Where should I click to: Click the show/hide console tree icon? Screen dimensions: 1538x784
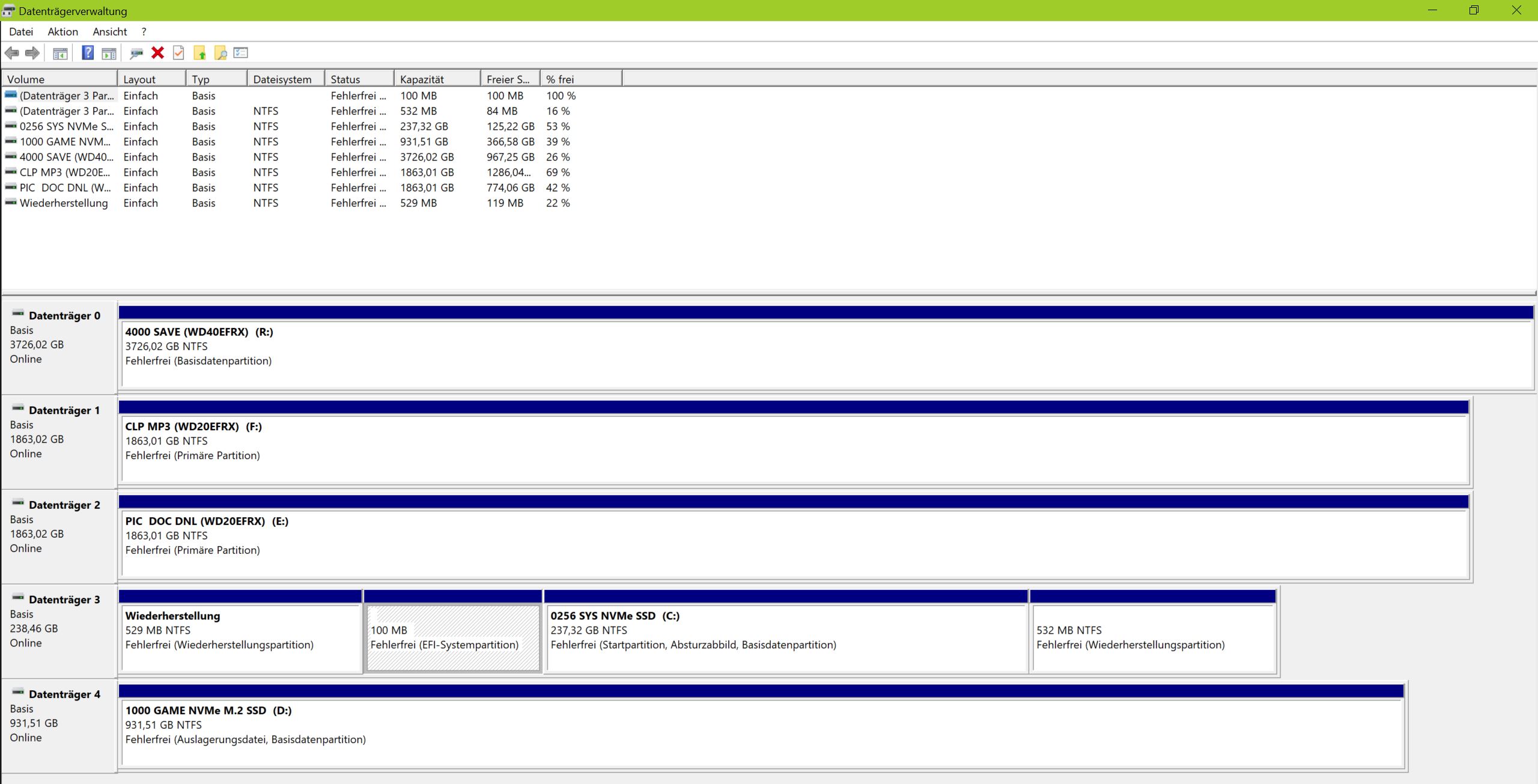click(60, 53)
